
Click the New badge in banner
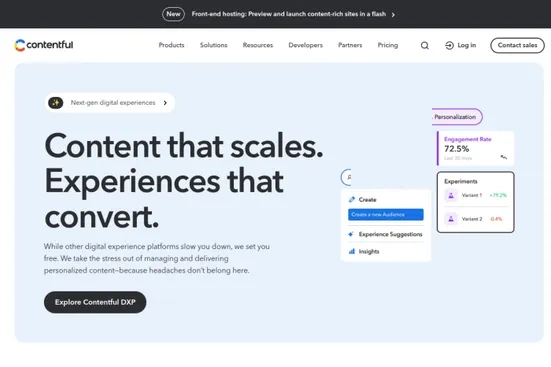pyautogui.click(x=173, y=14)
